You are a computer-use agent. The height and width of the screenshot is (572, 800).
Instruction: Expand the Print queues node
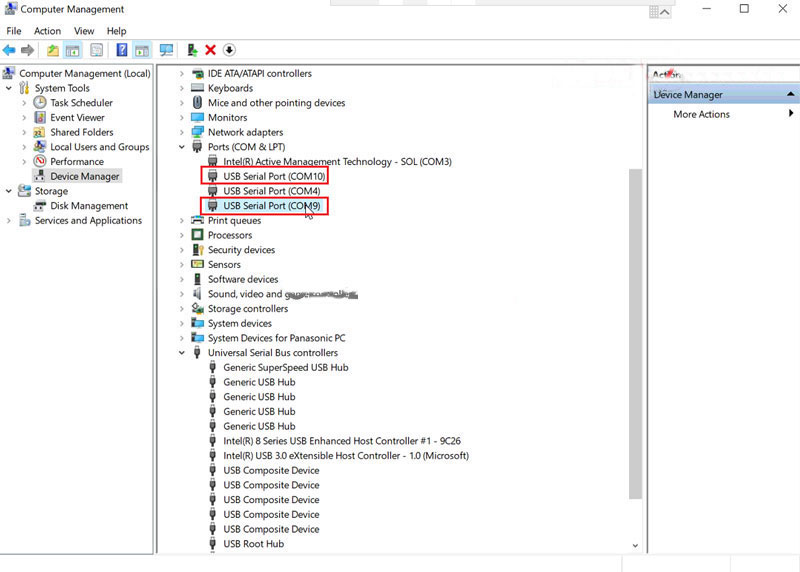[182, 220]
